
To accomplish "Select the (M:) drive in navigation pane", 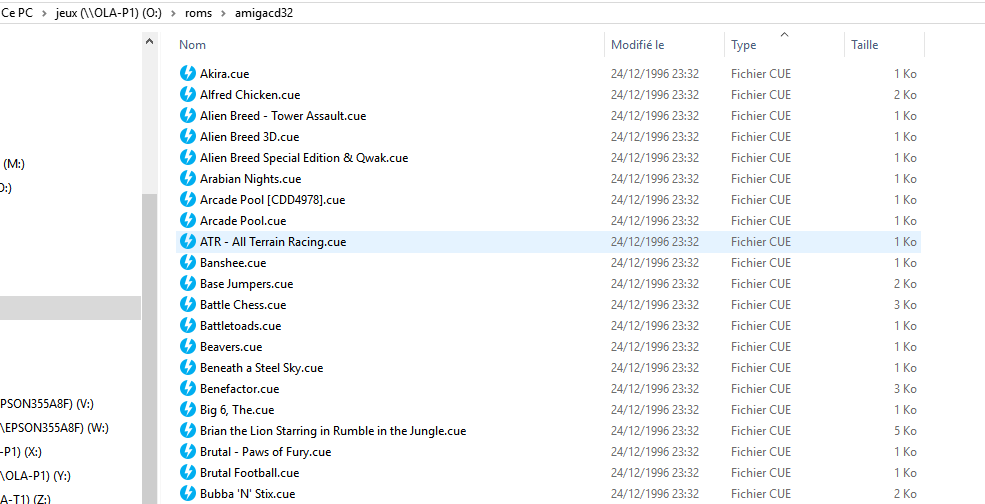I will pos(14,163).
